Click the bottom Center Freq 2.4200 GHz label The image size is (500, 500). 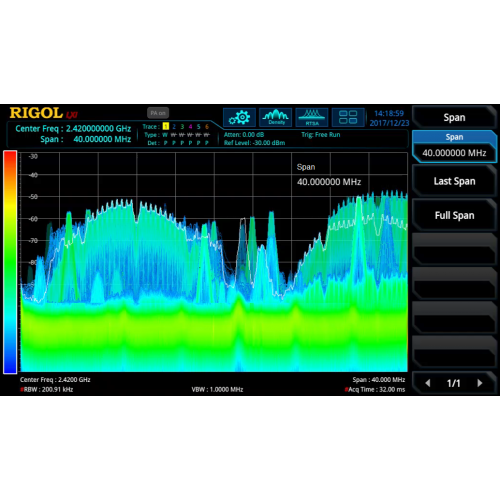[55, 380]
